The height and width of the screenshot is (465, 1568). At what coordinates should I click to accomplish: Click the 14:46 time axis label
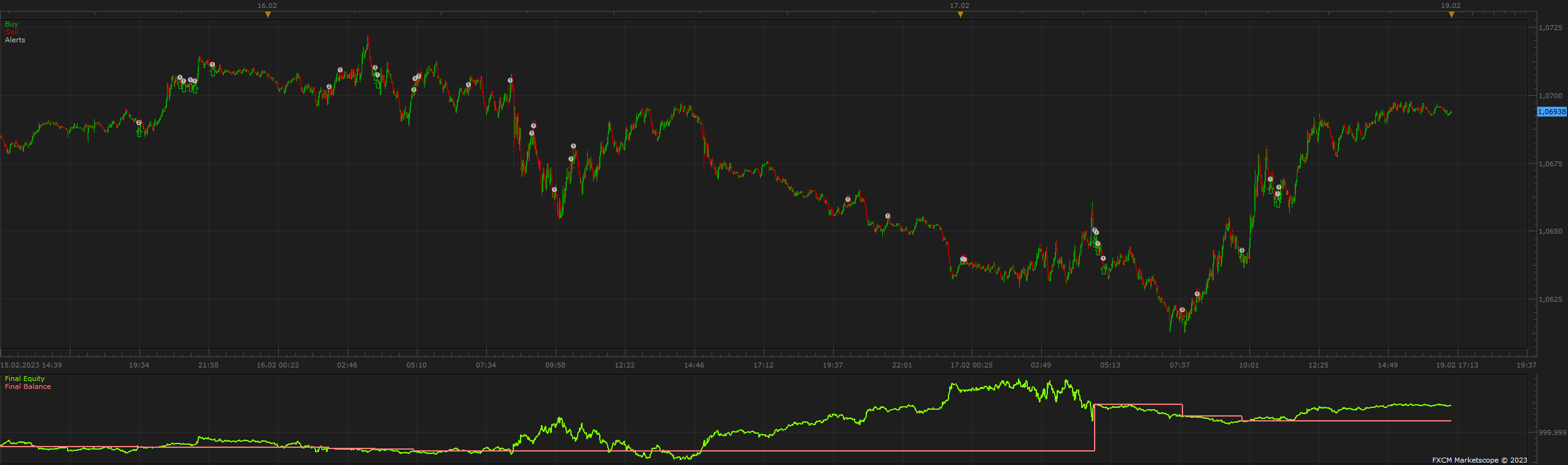[694, 365]
